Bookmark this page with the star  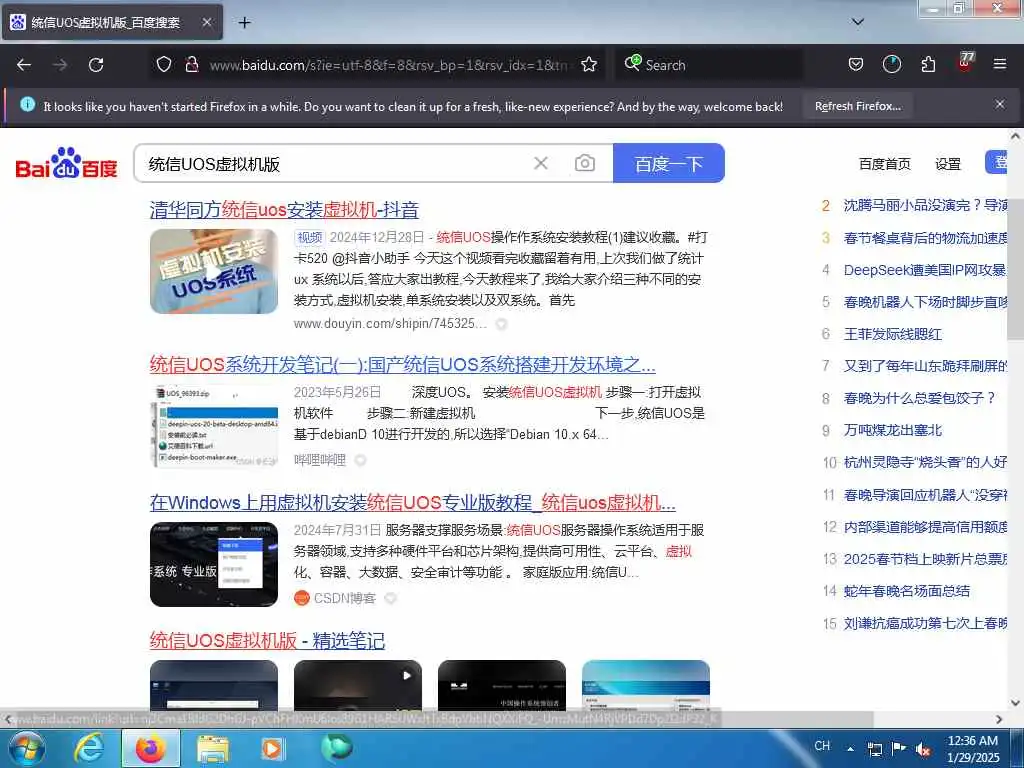589,64
